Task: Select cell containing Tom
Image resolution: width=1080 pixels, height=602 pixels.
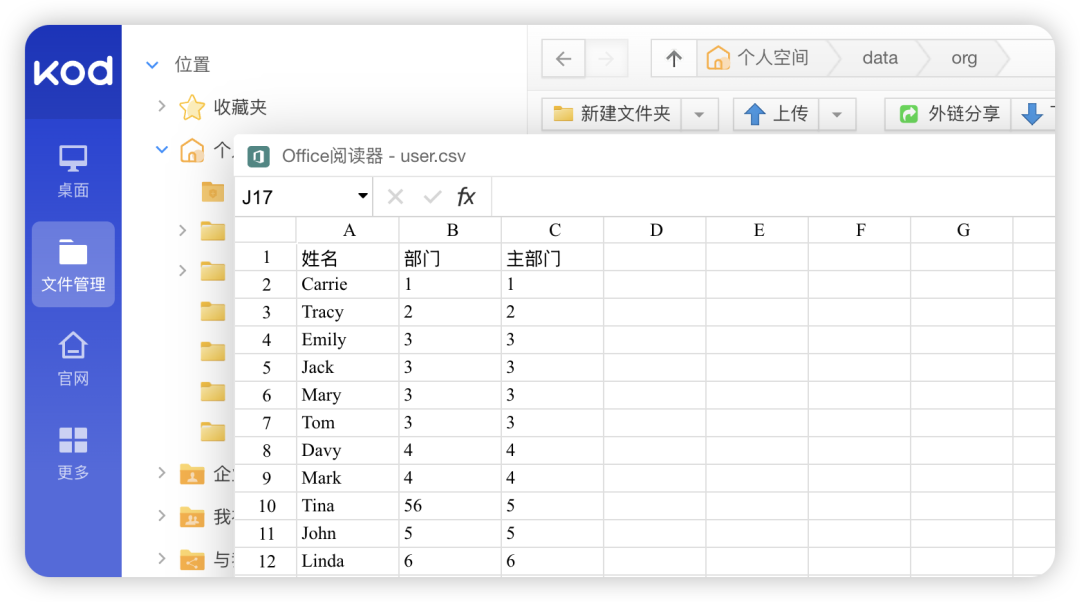Action: tap(348, 423)
